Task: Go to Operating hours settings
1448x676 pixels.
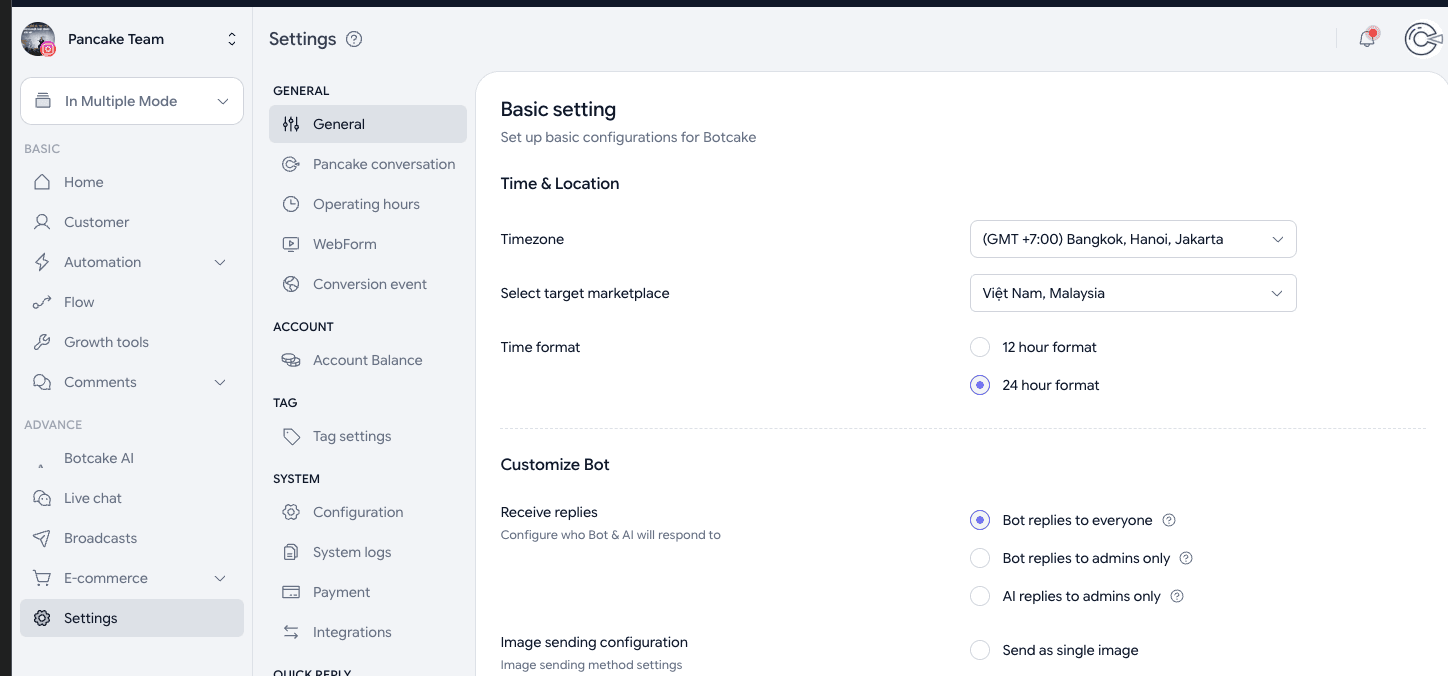Action: pos(368,204)
